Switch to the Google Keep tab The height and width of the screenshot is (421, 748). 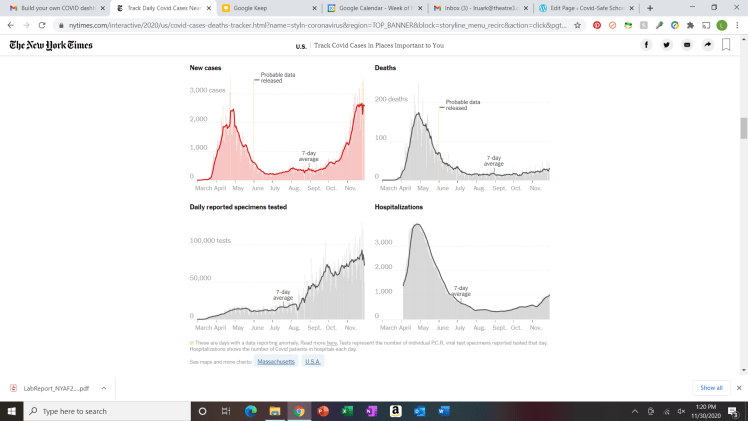pyautogui.click(x=265, y=8)
